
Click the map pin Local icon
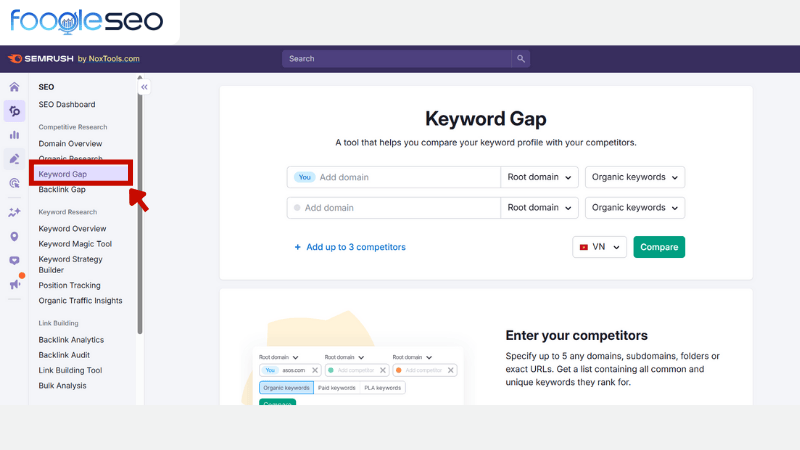coord(14,237)
